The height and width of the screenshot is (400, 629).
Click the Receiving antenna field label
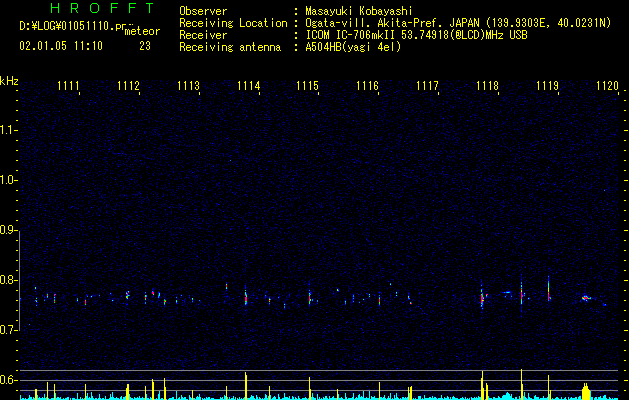[230, 47]
